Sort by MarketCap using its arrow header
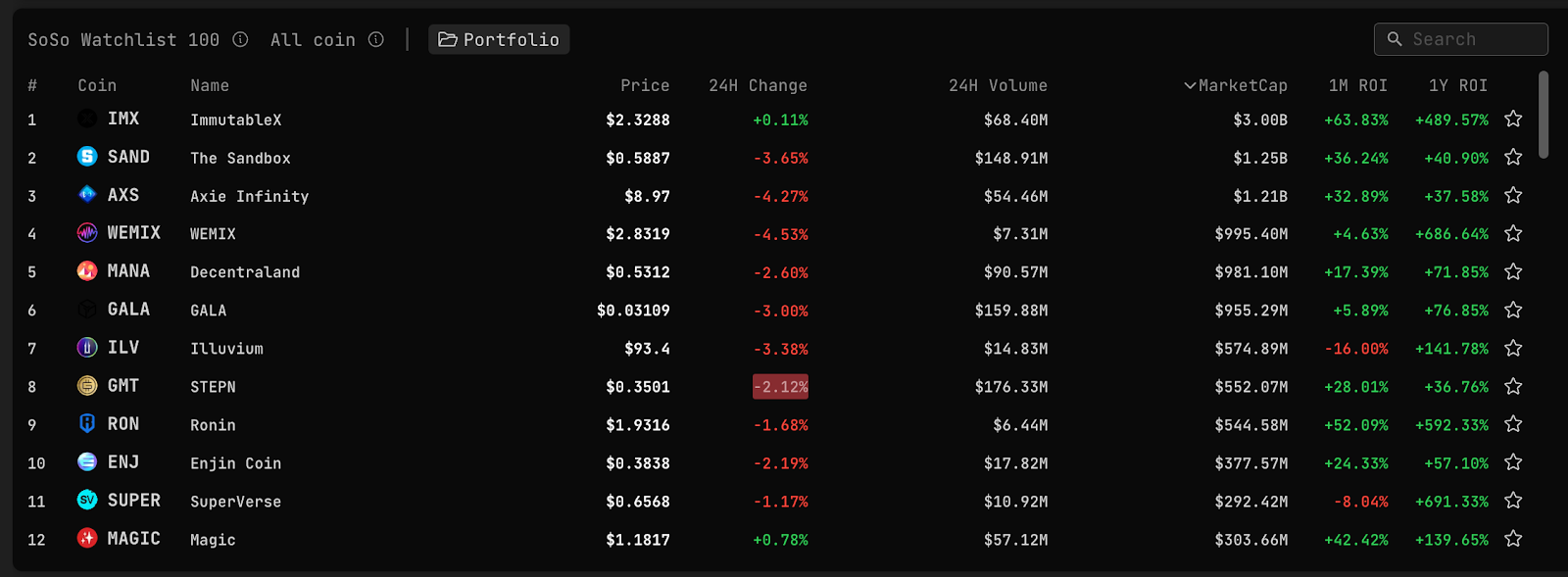This screenshot has width=1568, height=577. 1236,86
